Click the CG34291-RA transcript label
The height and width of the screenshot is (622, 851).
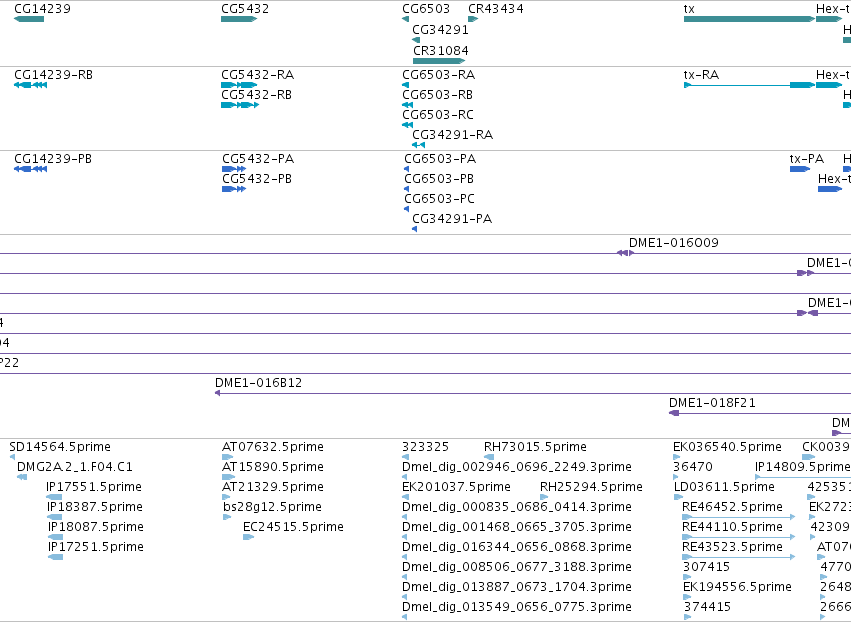[453, 135]
